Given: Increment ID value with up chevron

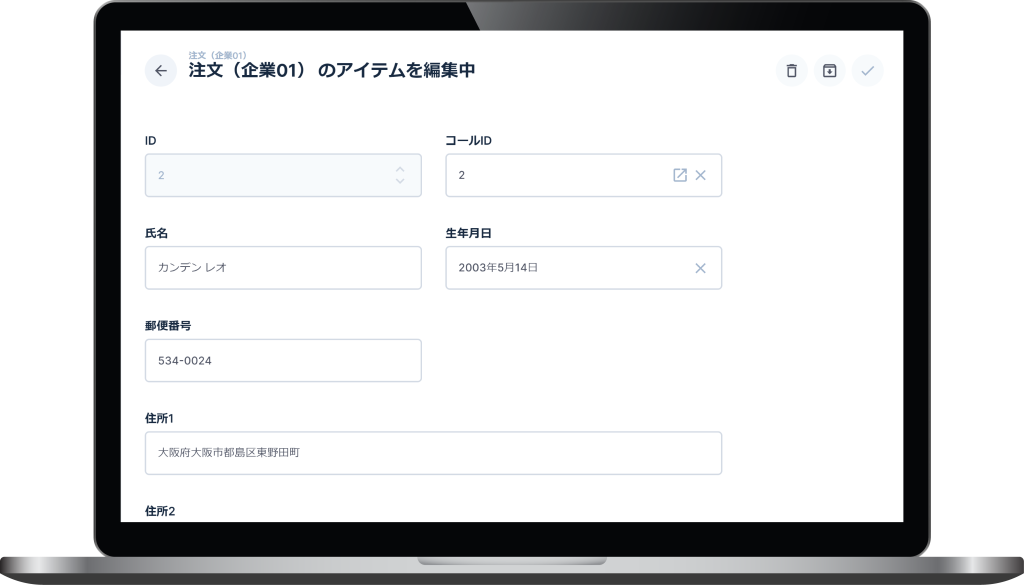Looking at the screenshot, I should click(x=400, y=169).
